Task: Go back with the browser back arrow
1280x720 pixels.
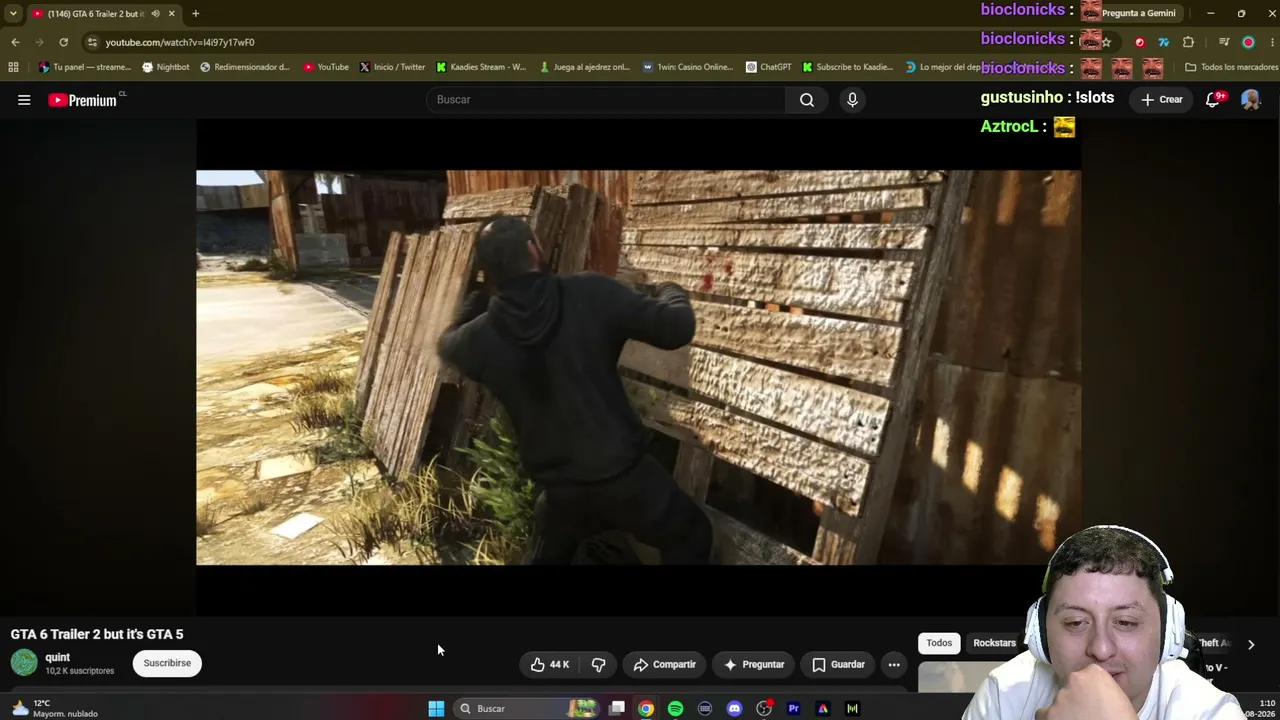Action: tap(15, 42)
